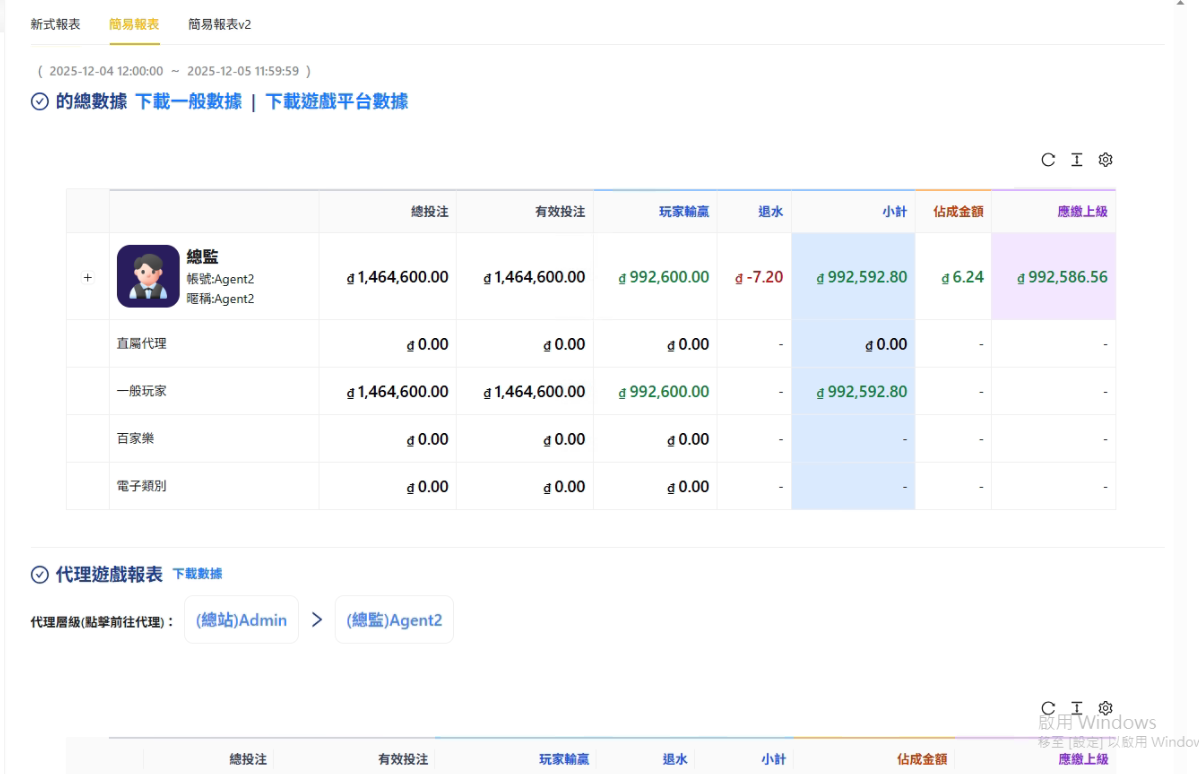1199x774 pixels.
Task: Switch to the 新式報表 tab
Action: click(55, 24)
